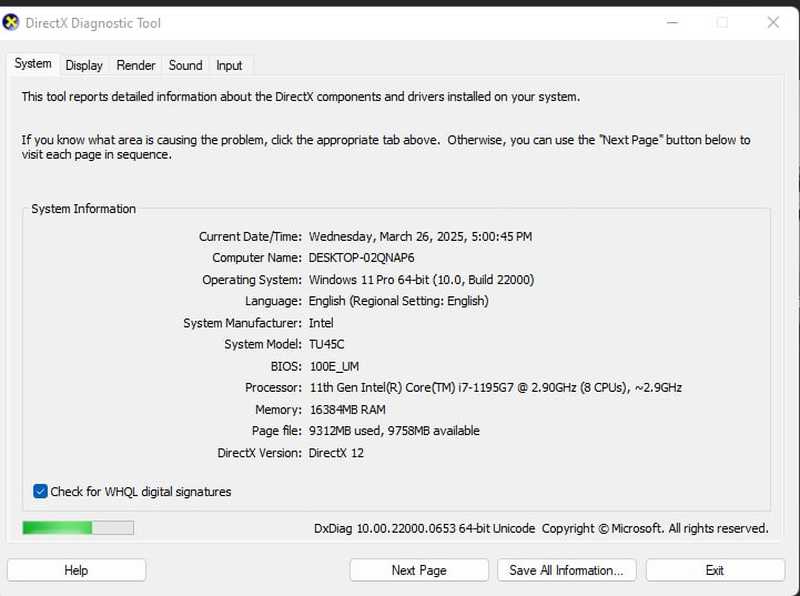This screenshot has width=800, height=596.
Task: Open the Render tab
Action: [x=136, y=65]
